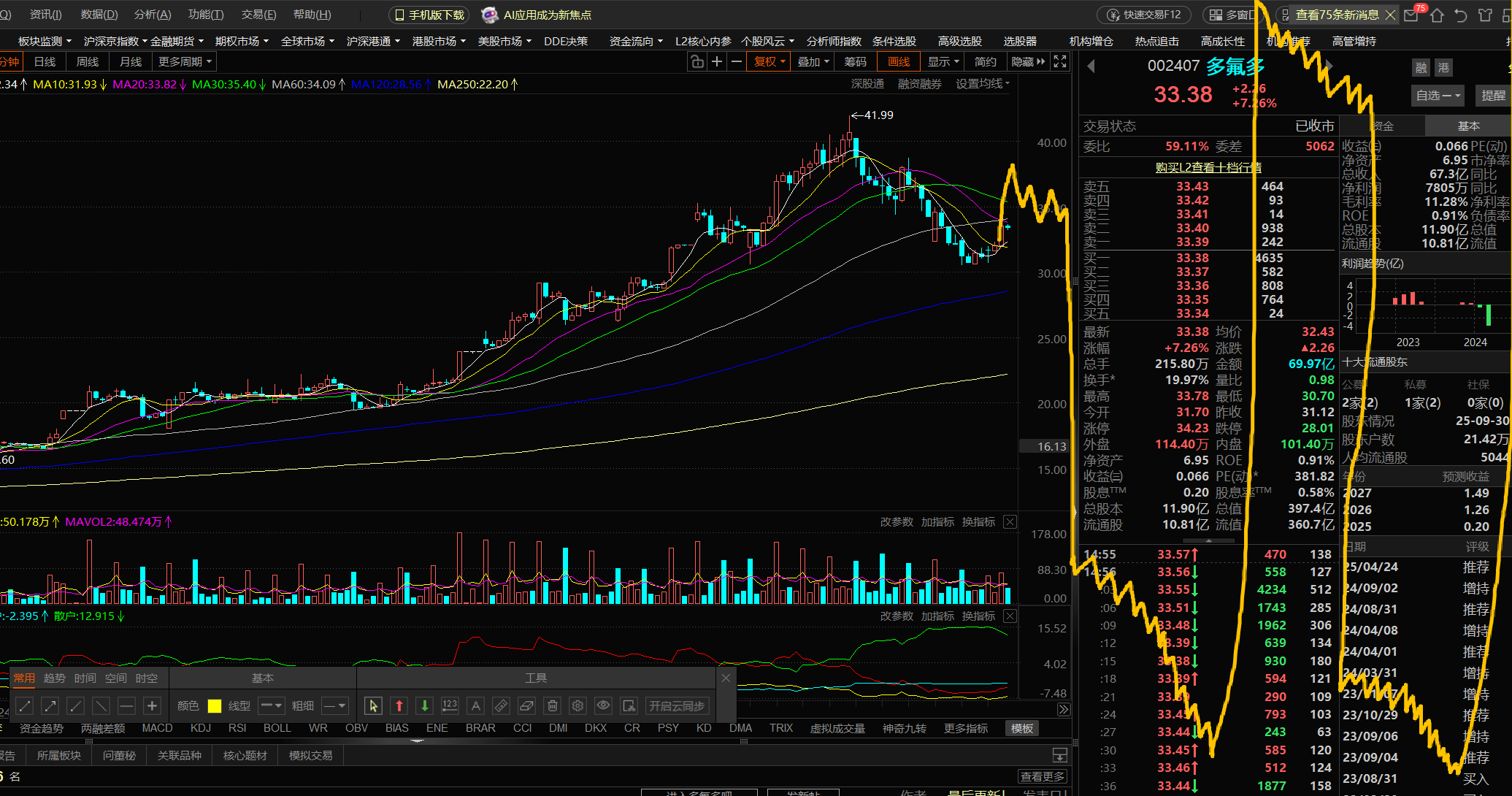
Task: Click the ruler measure tool icon
Action: tap(501, 705)
